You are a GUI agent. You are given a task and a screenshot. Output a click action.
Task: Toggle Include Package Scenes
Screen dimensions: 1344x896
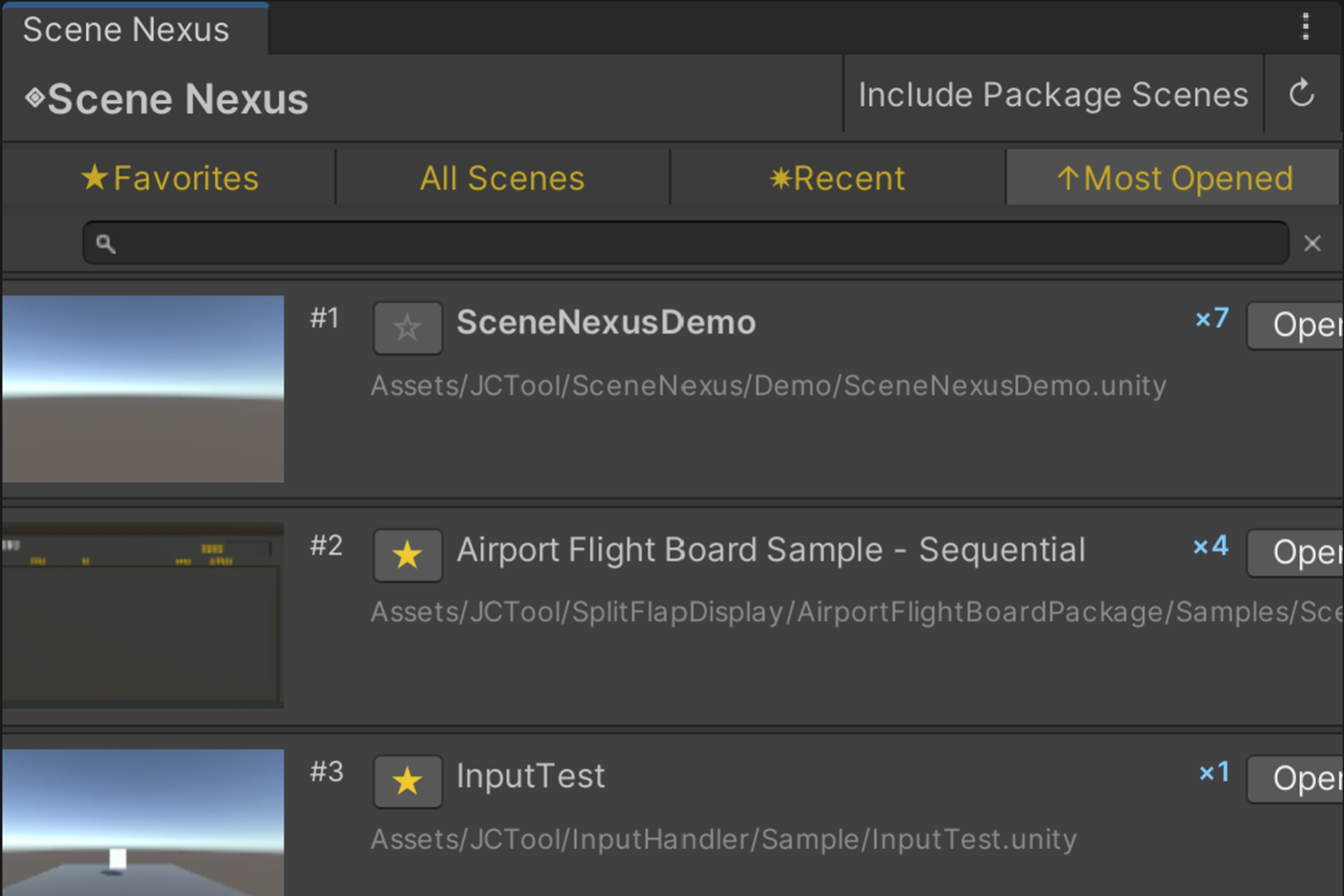click(1053, 94)
